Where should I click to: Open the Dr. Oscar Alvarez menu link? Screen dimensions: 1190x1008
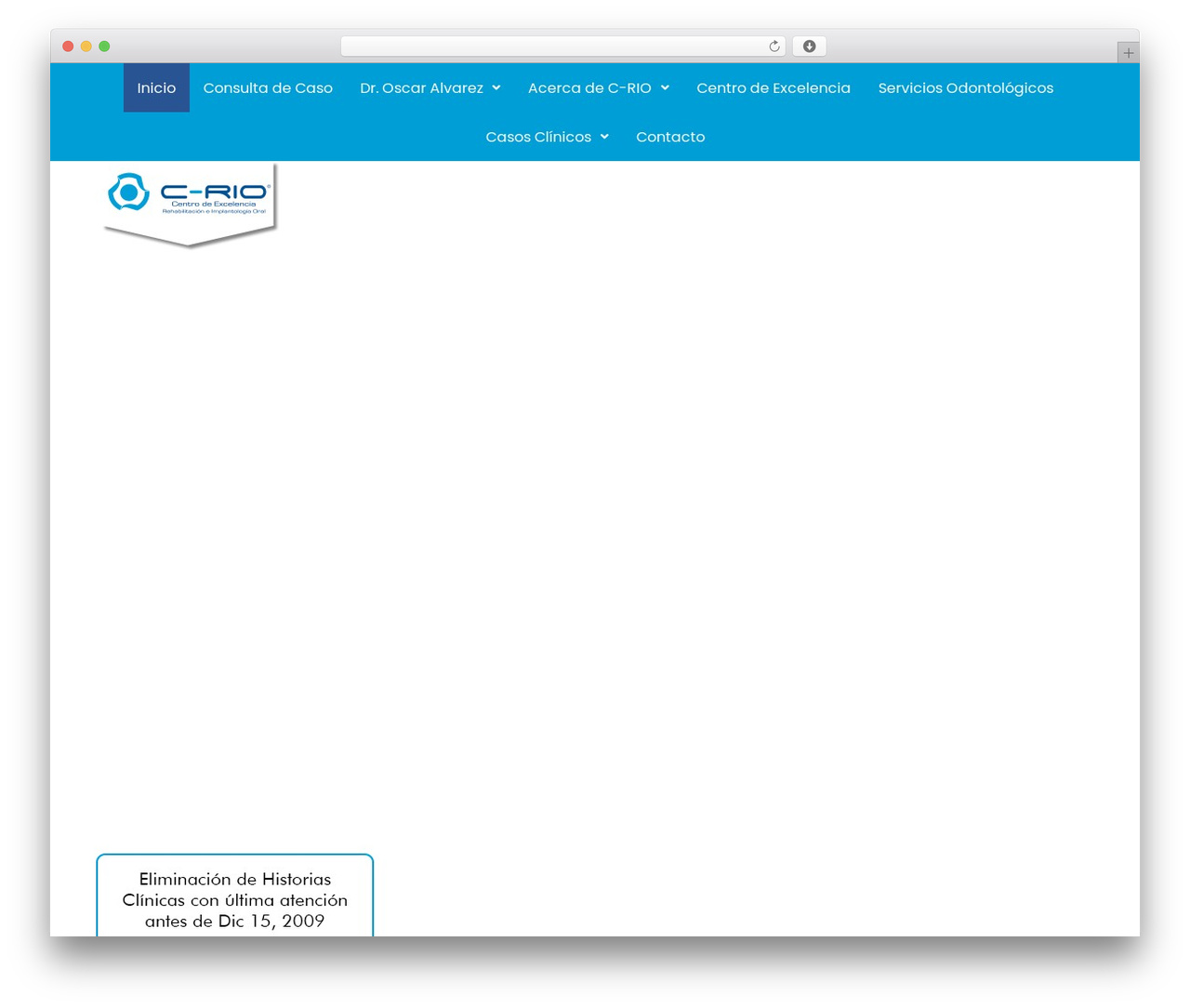pos(421,88)
